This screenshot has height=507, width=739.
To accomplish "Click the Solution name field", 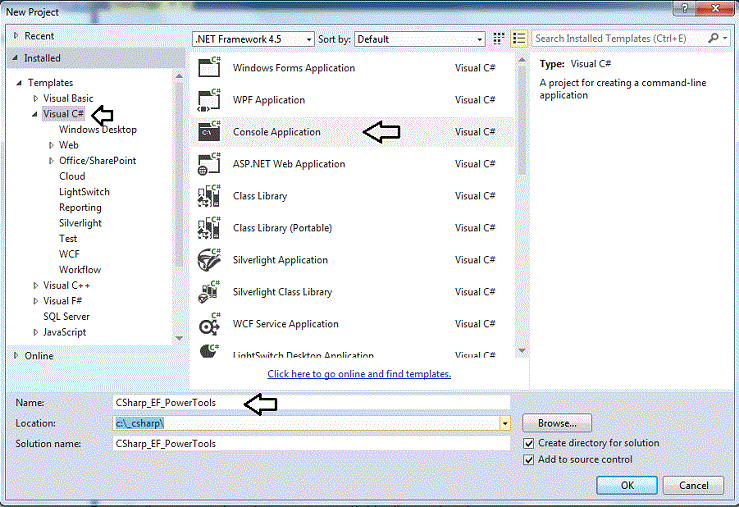I will coord(311,443).
